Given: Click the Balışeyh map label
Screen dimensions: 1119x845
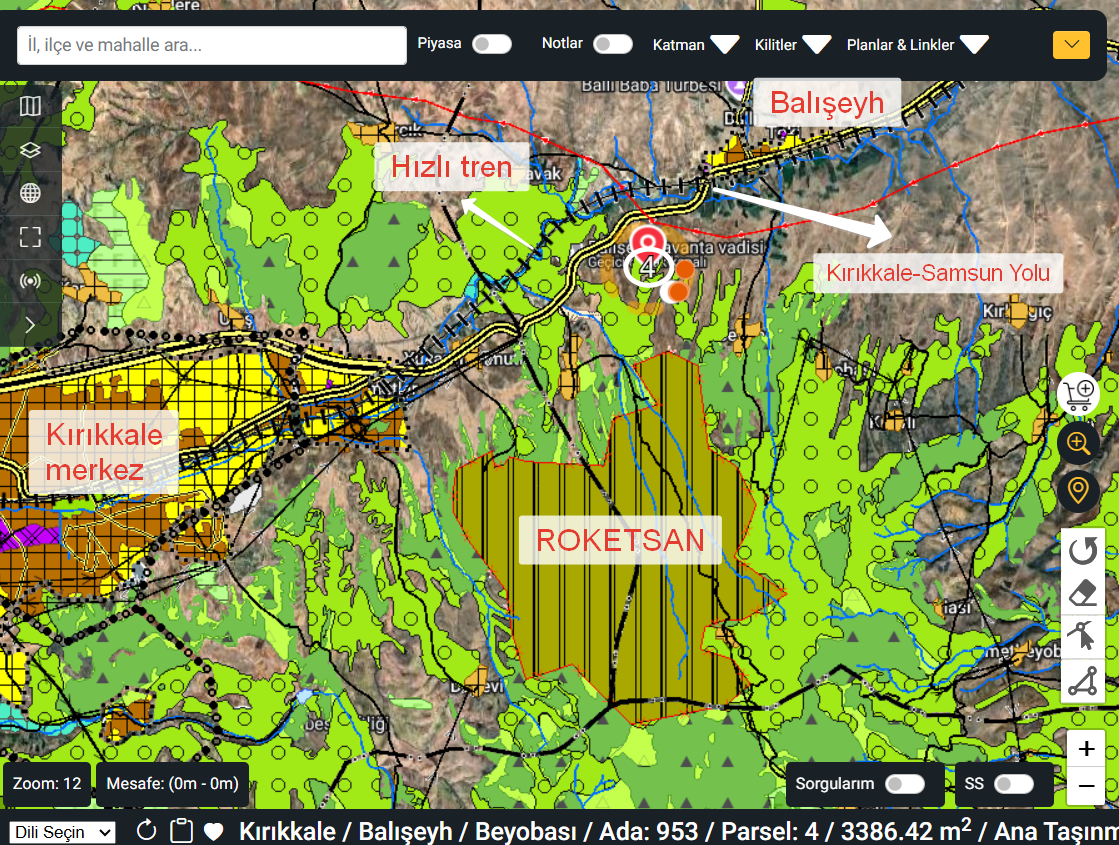Looking at the screenshot, I should point(827,103).
